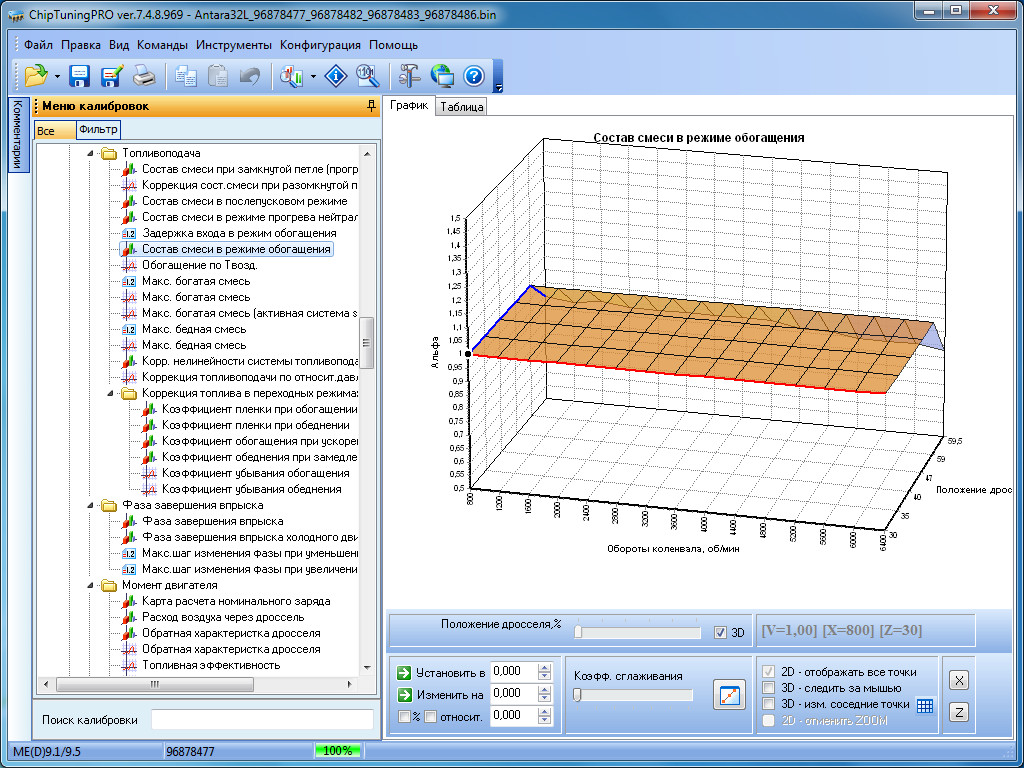Click the save floppy disk icon
Image resolution: width=1024 pixels, height=768 pixels.
(x=80, y=76)
